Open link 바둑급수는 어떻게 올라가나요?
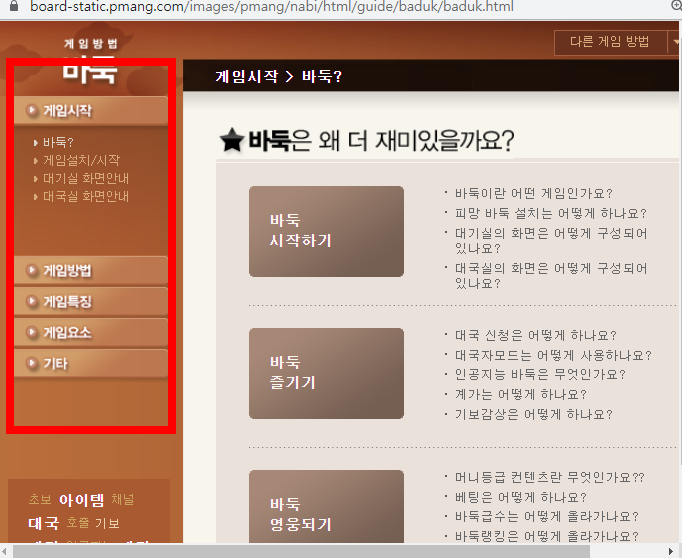This screenshot has width=682, height=558. [546, 517]
